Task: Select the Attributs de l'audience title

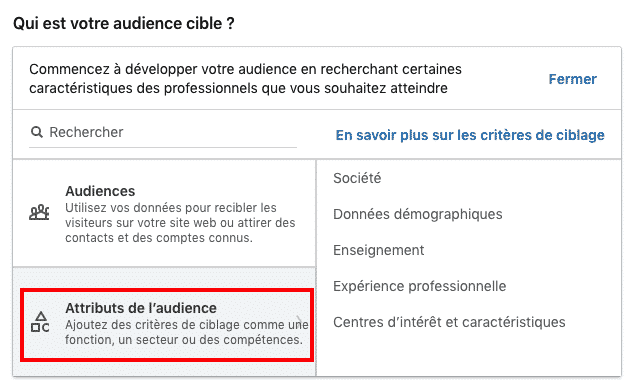Action: pyautogui.click(x=141, y=308)
